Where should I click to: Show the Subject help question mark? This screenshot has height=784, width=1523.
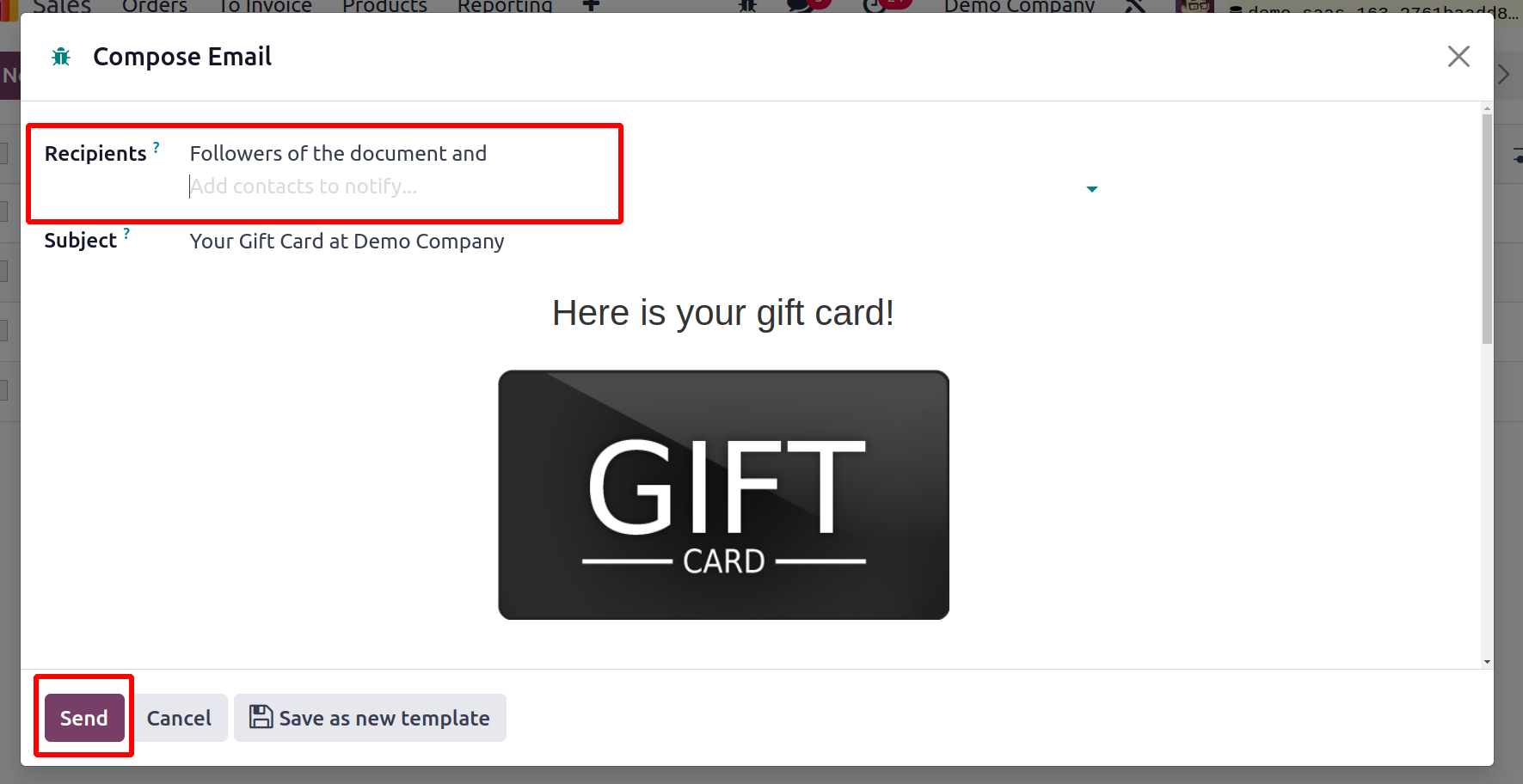click(126, 234)
